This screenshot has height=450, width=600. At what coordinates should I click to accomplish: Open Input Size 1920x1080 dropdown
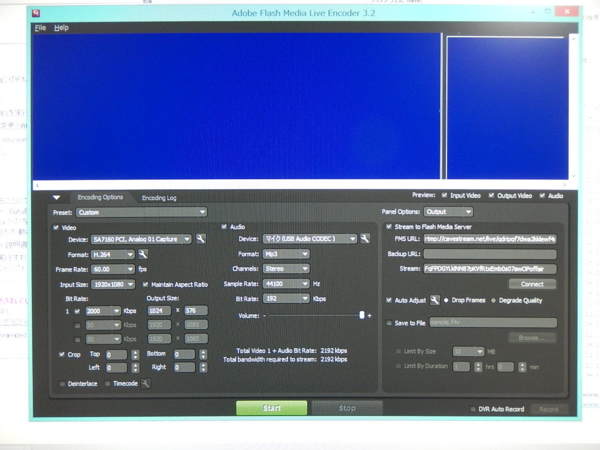pos(112,284)
